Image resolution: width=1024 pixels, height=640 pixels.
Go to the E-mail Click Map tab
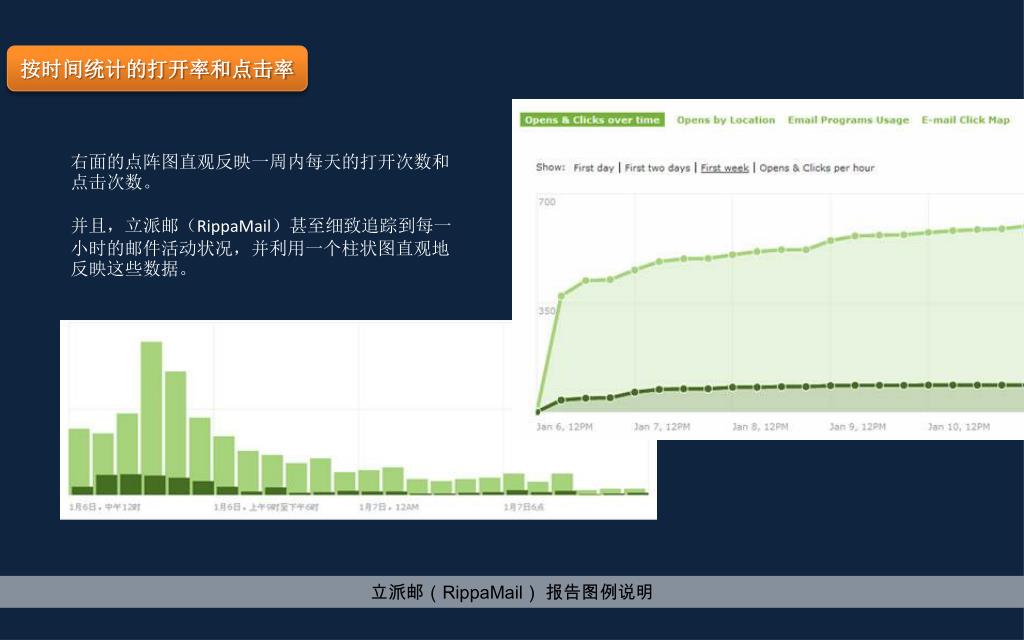coord(965,120)
